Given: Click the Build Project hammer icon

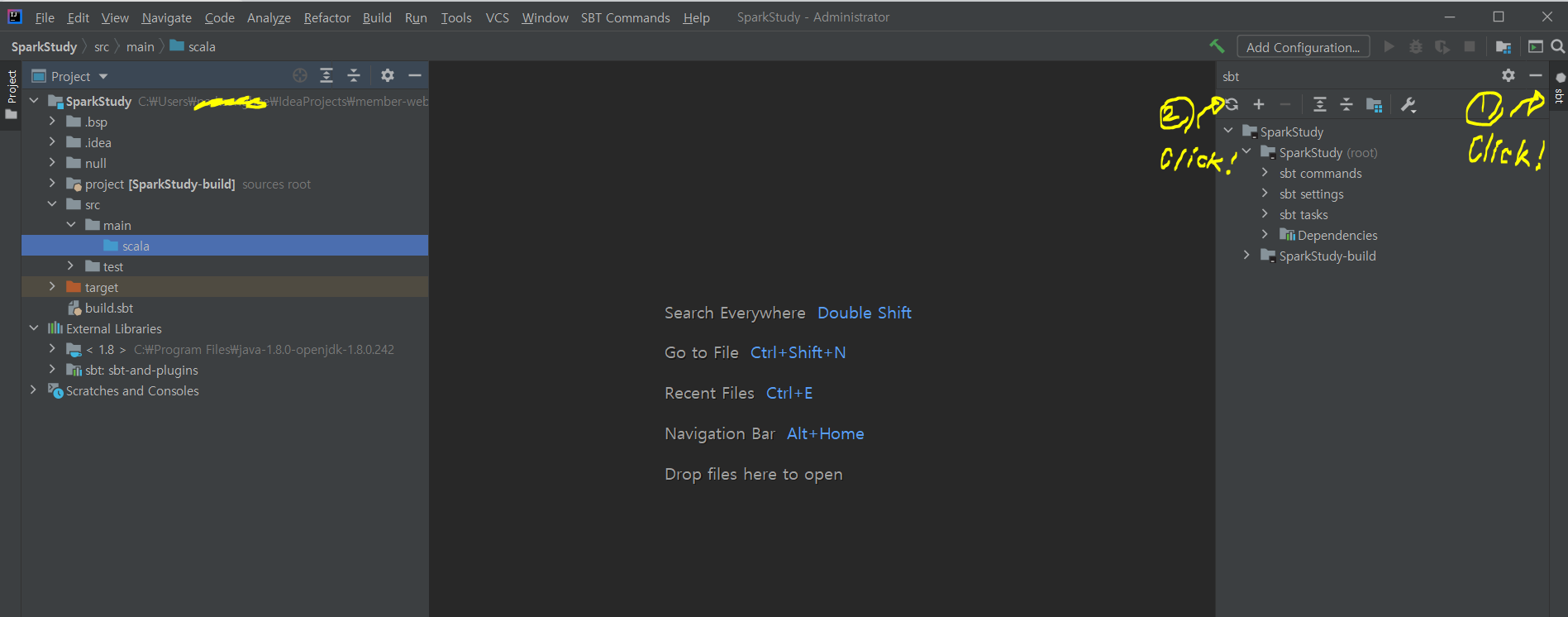Looking at the screenshot, I should 1217,46.
